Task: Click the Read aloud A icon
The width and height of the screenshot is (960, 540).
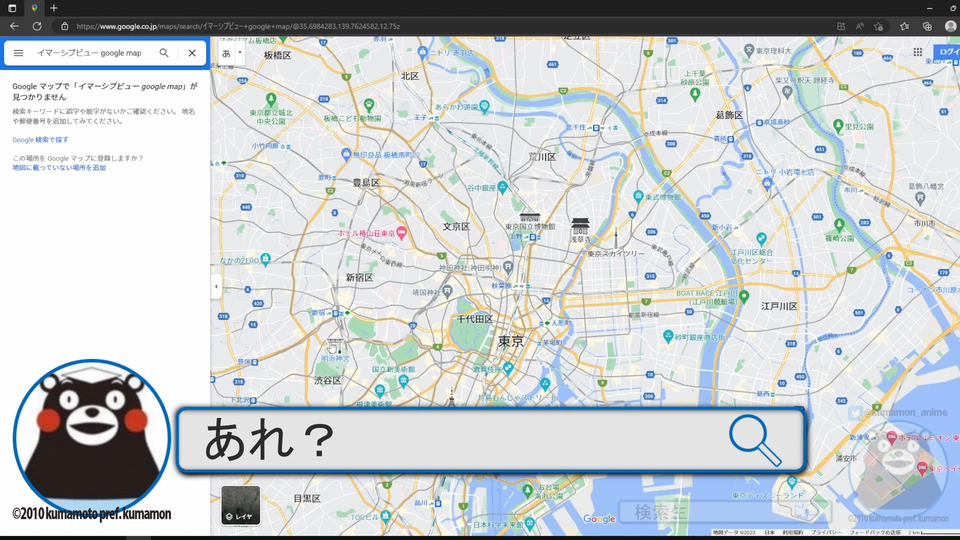Action: tap(860, 26)
